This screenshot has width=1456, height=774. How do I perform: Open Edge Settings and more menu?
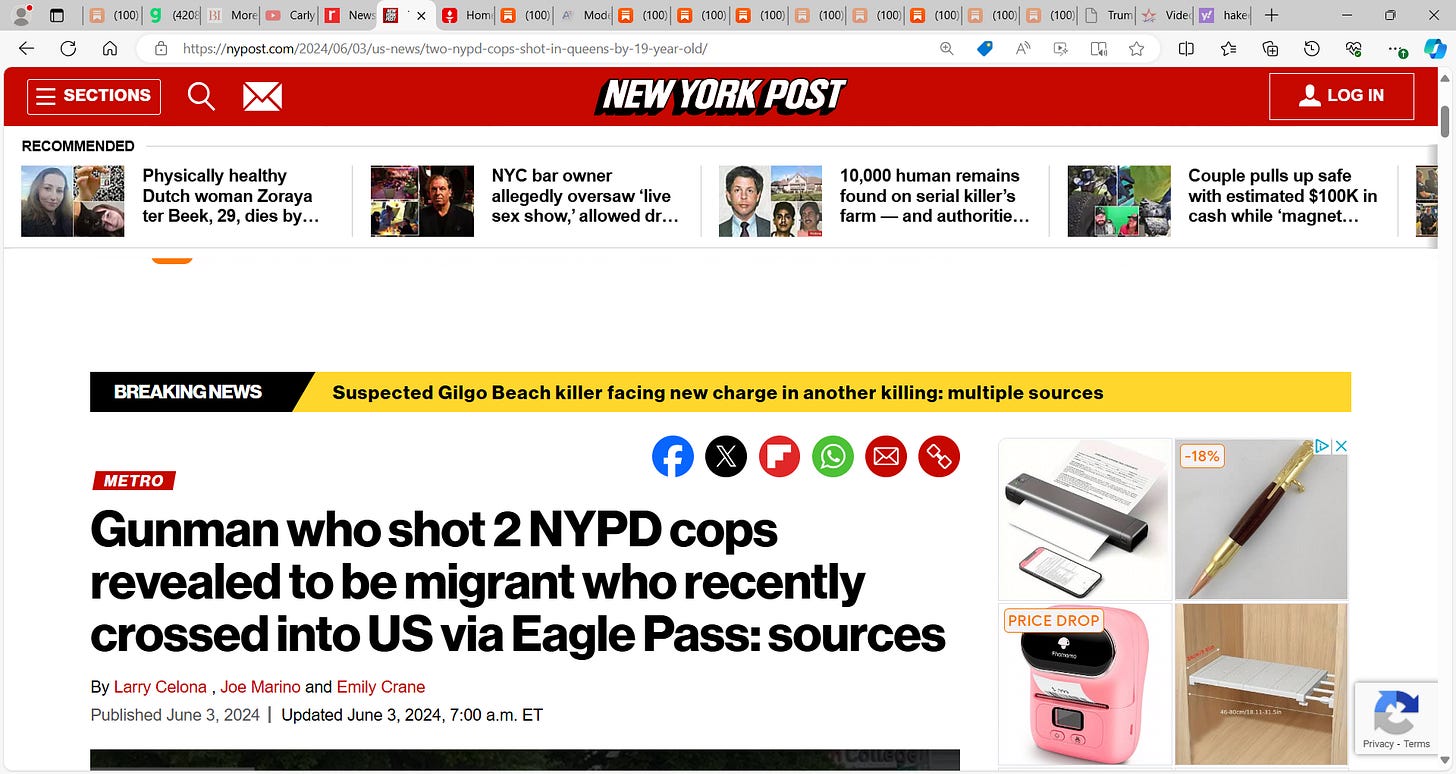click(1397, 48)
